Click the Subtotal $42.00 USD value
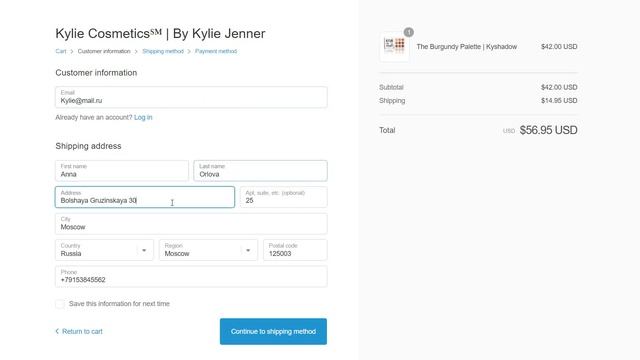The height and width of the screenshot is (360, 640). point(559,87)
